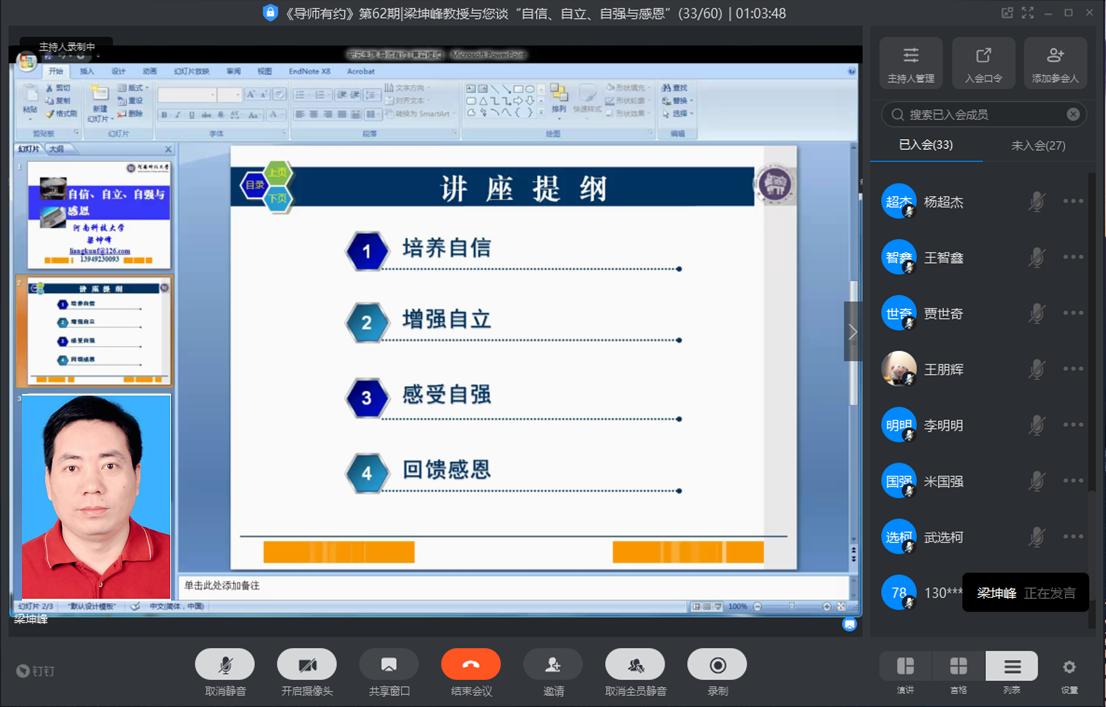Click the PowerPoint zoom slider
The height and width of the screenshot is (707, 1106).
point(792,607)
